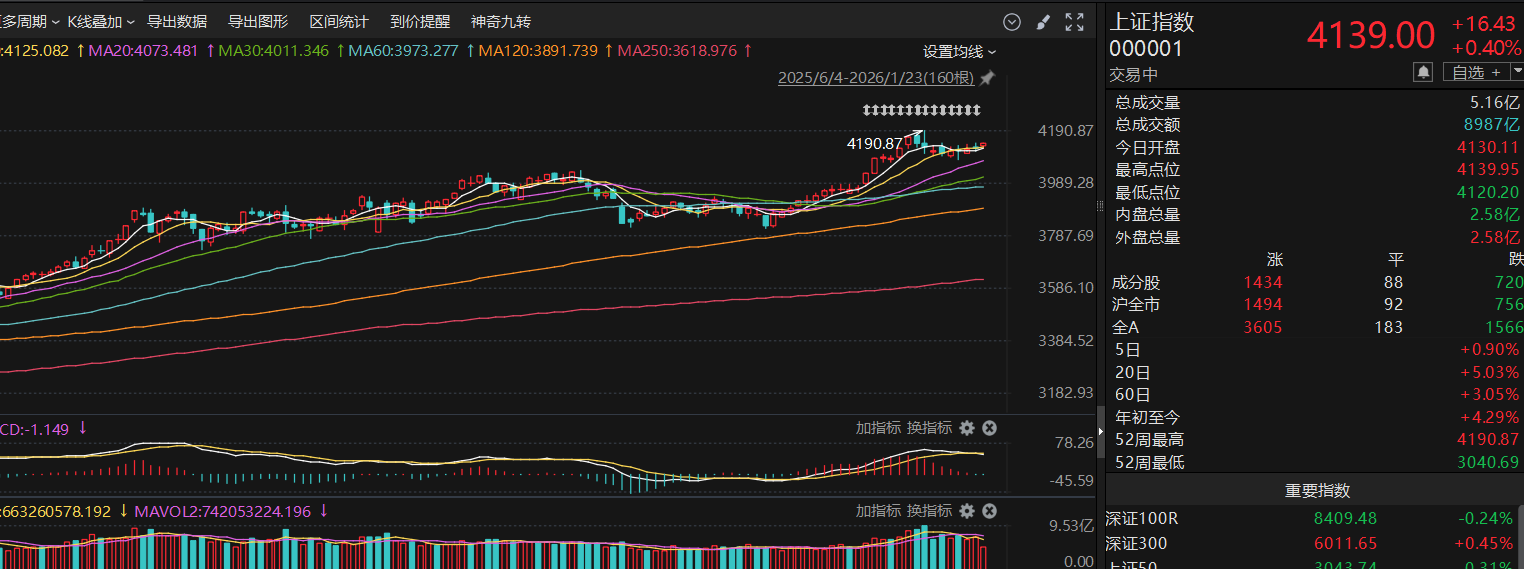Click 加指标 in the MACD panel
The height and width of the screenshot is (569, 1524).
point(878,428)
